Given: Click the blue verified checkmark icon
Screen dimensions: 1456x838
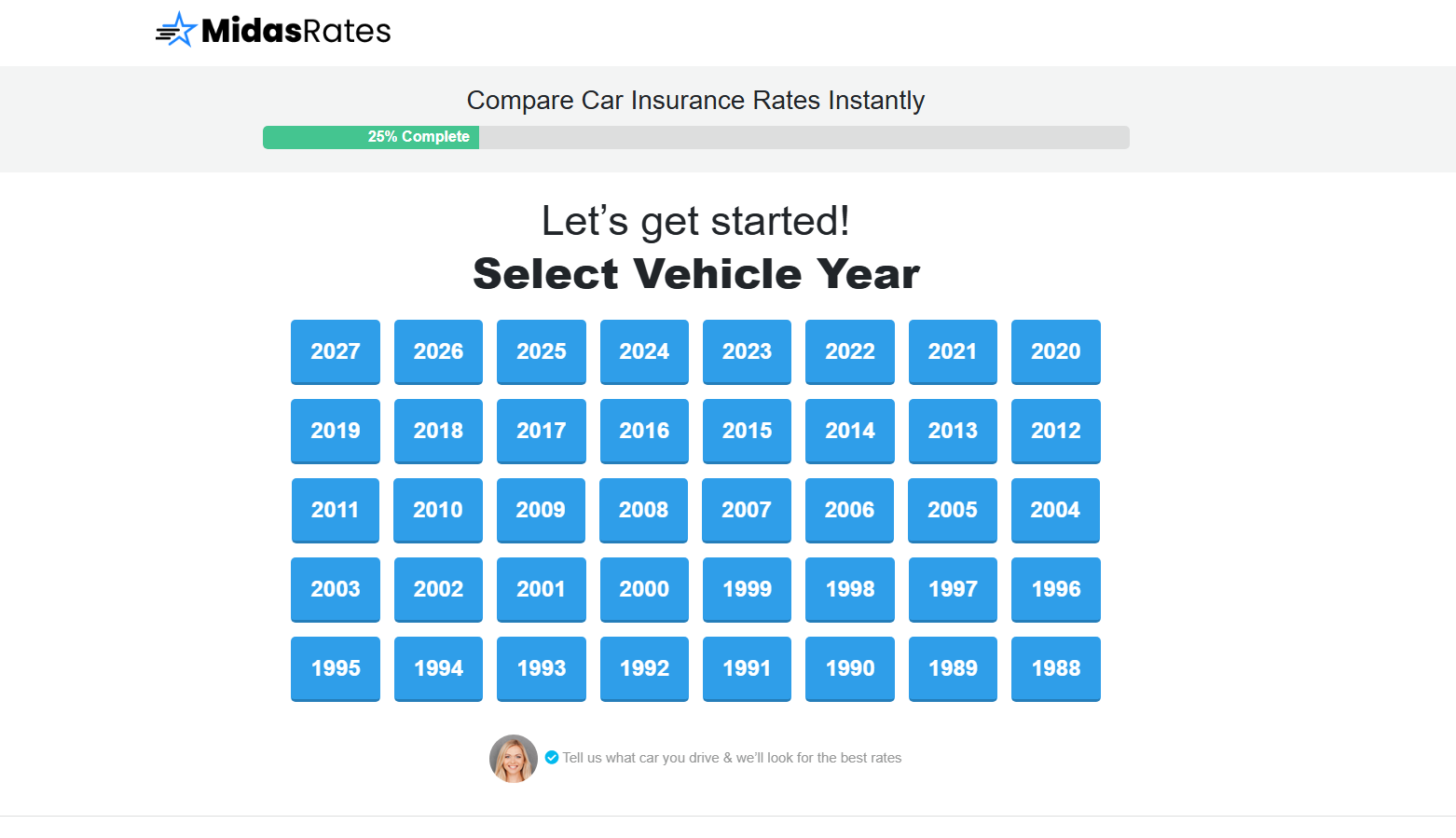Looking at the screenshot, I should [552, 757].
